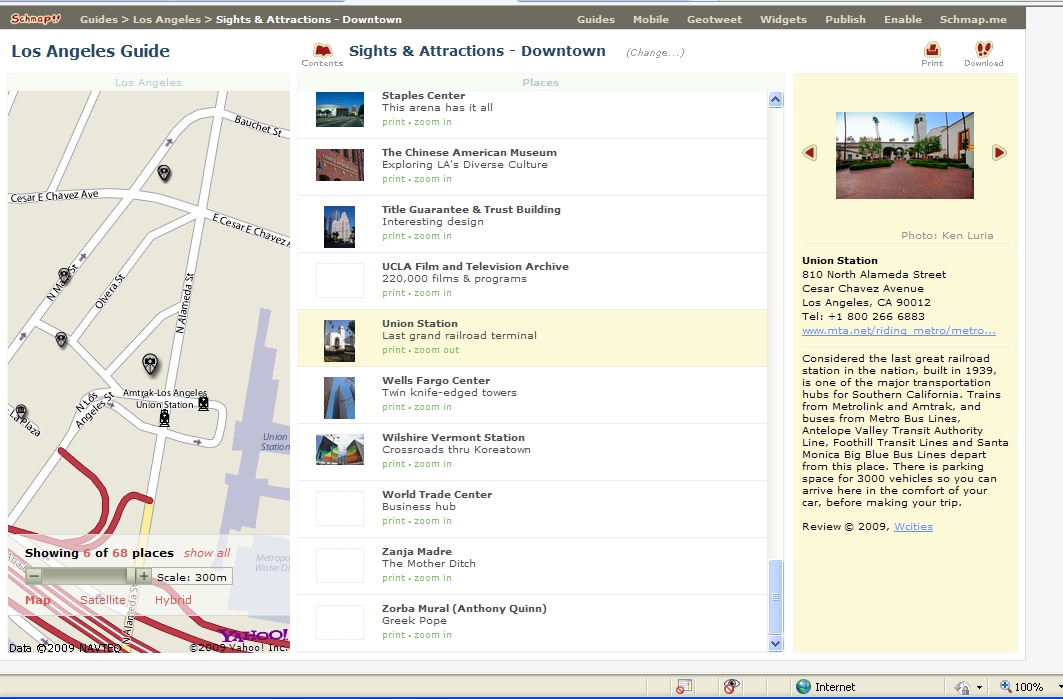The image size is (1063, 699).
Task: Click print for Zorba Mural
Action: click(x=393, y=635)
